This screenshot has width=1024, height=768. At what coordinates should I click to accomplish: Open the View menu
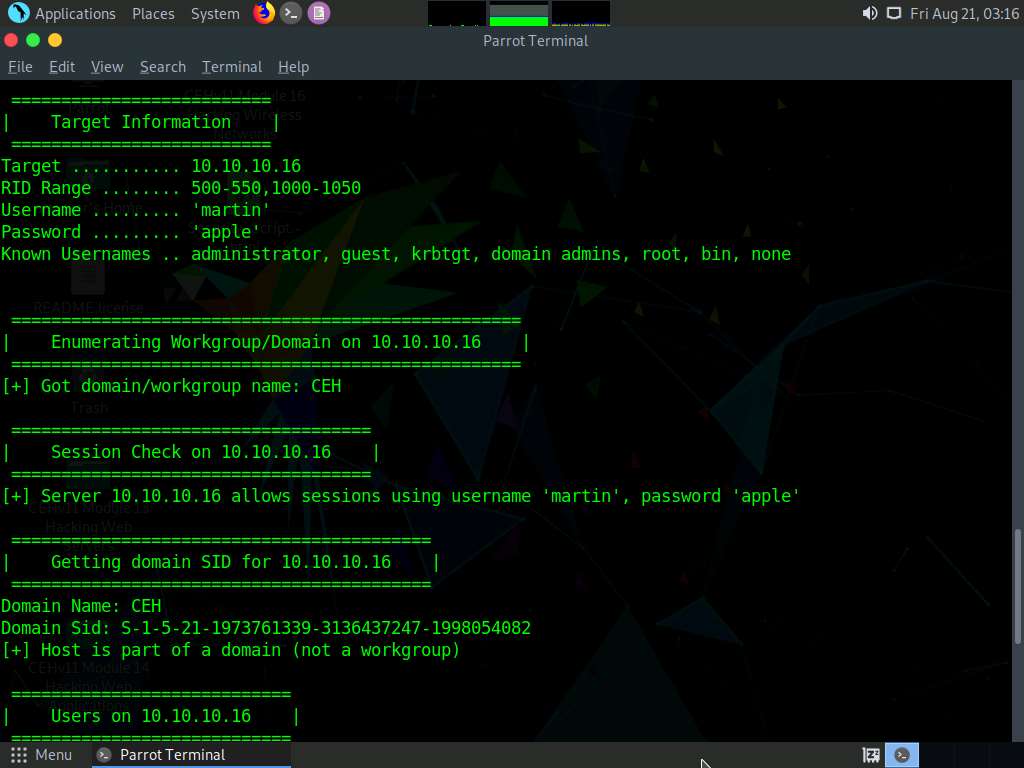click(107, 67)
